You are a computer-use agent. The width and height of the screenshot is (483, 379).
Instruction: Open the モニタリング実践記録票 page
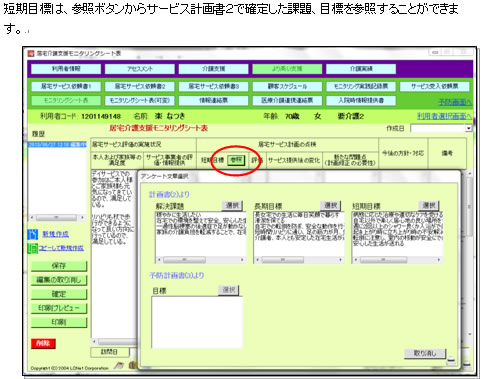[x=361, y=86]
